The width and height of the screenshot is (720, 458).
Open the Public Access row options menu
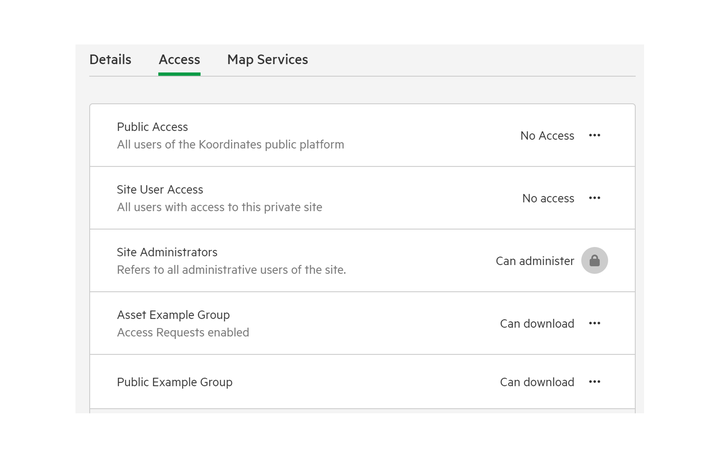(x=594, y=135)
